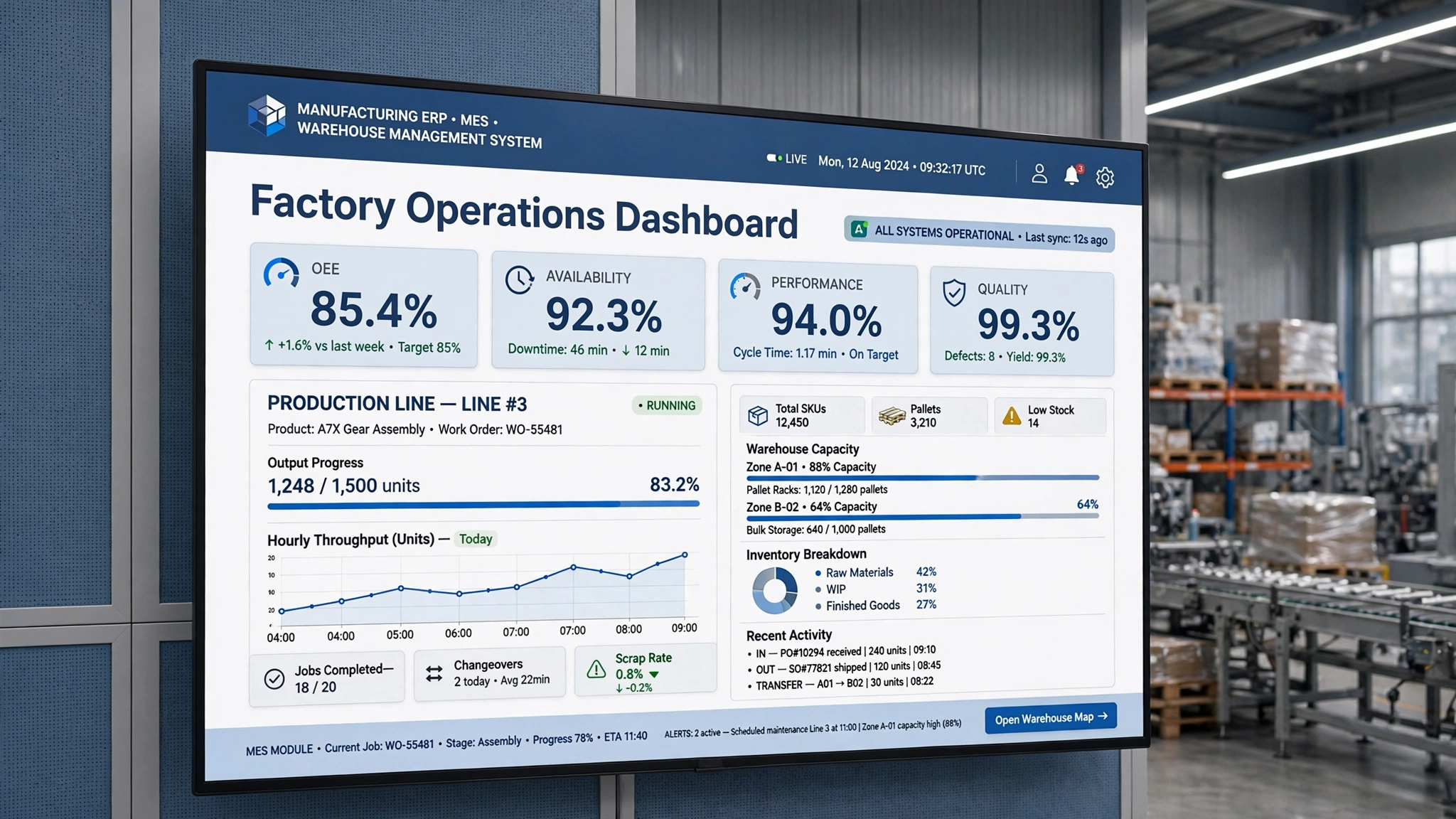Viewport: 1456px width, 819px height.
Task: Click the Output Progress bar
Action: 483,505
